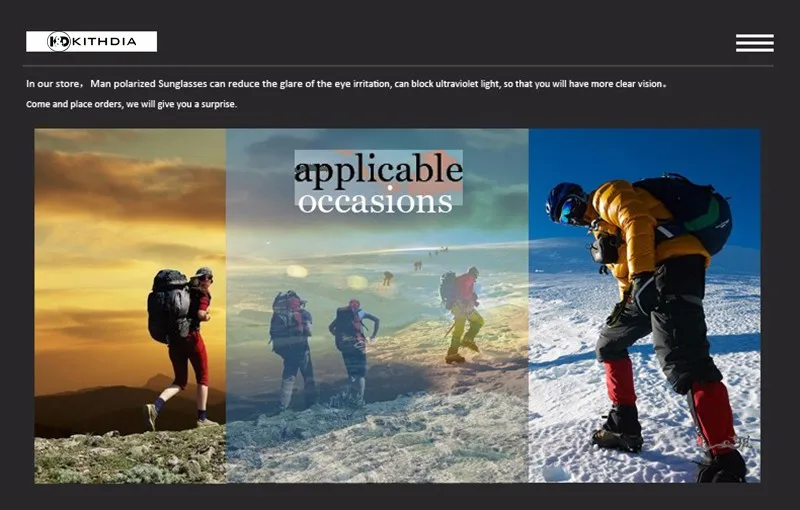Click the round KD emblem in logo

pos(59,41)
